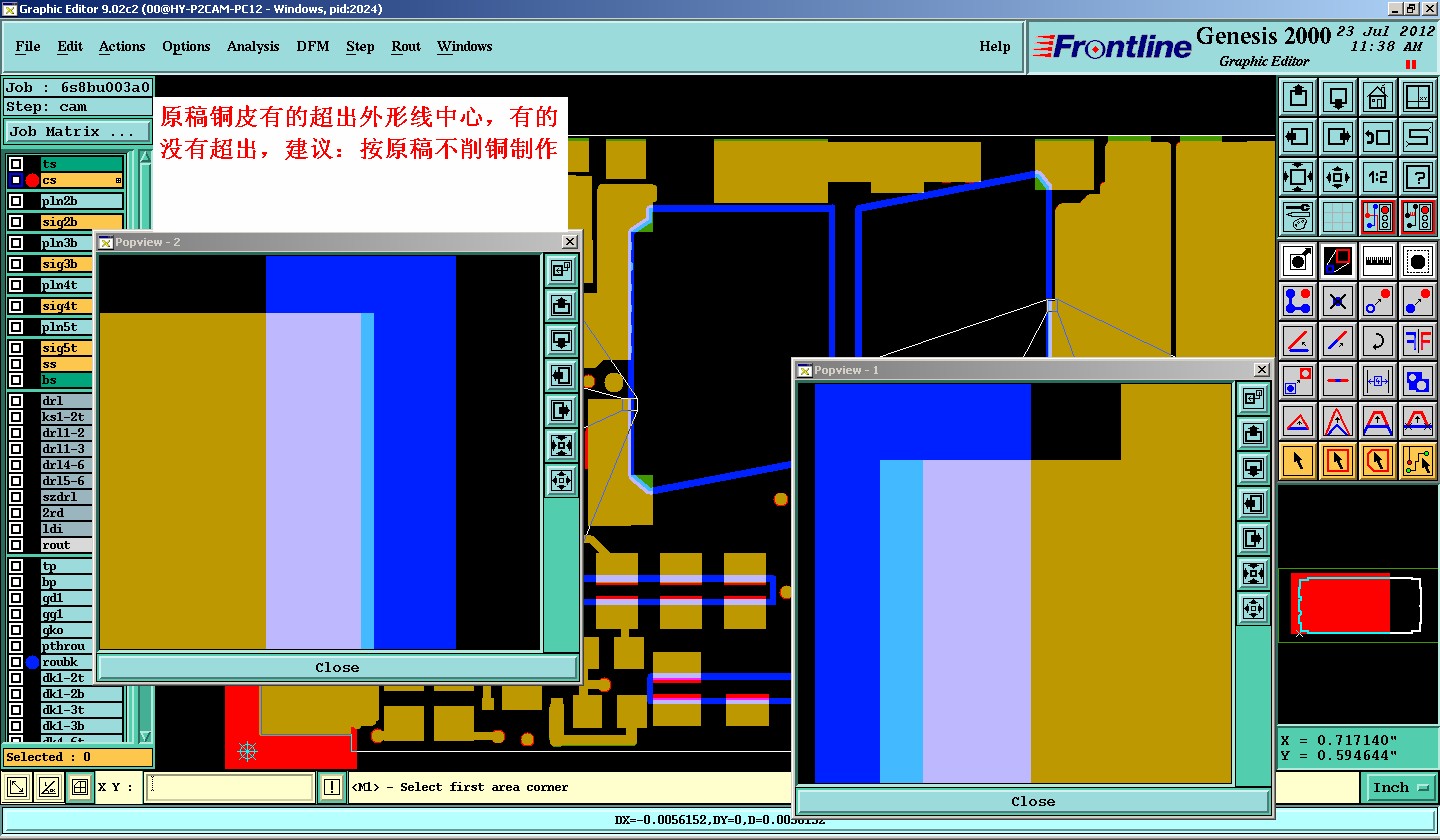Click the 1:2 zoom scale icon
Image resolution: width=1440 pixels, height=840 pixels.
click(x=1378, y=177)
